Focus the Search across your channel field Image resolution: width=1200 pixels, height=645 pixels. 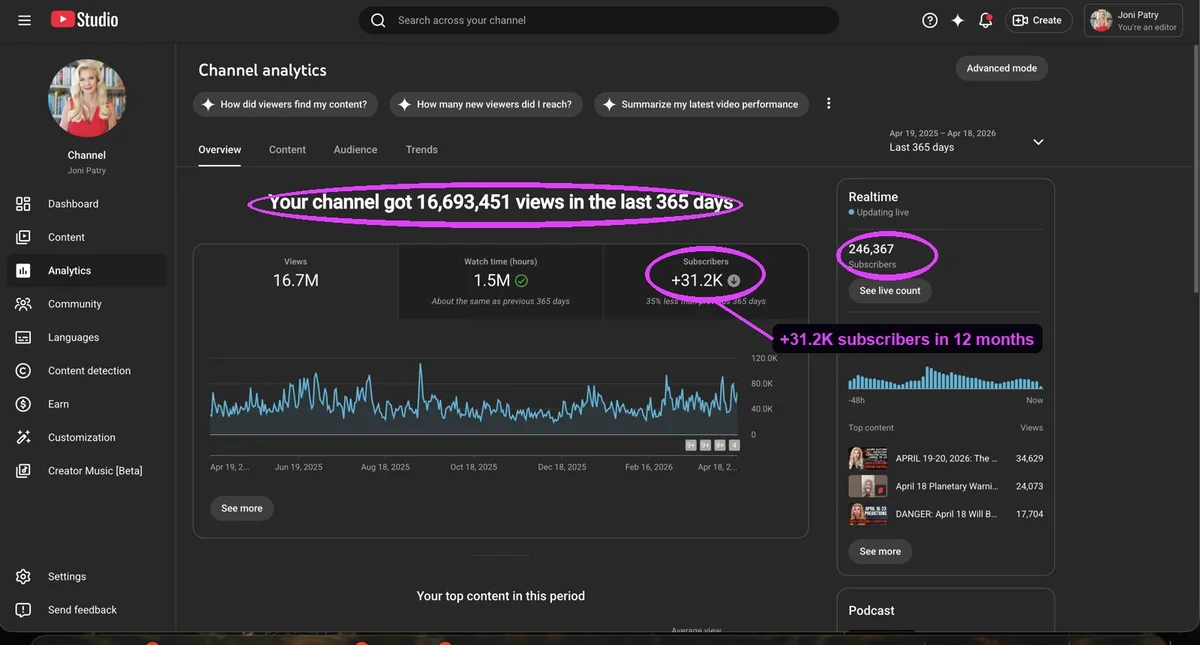[x=598, y=20]
